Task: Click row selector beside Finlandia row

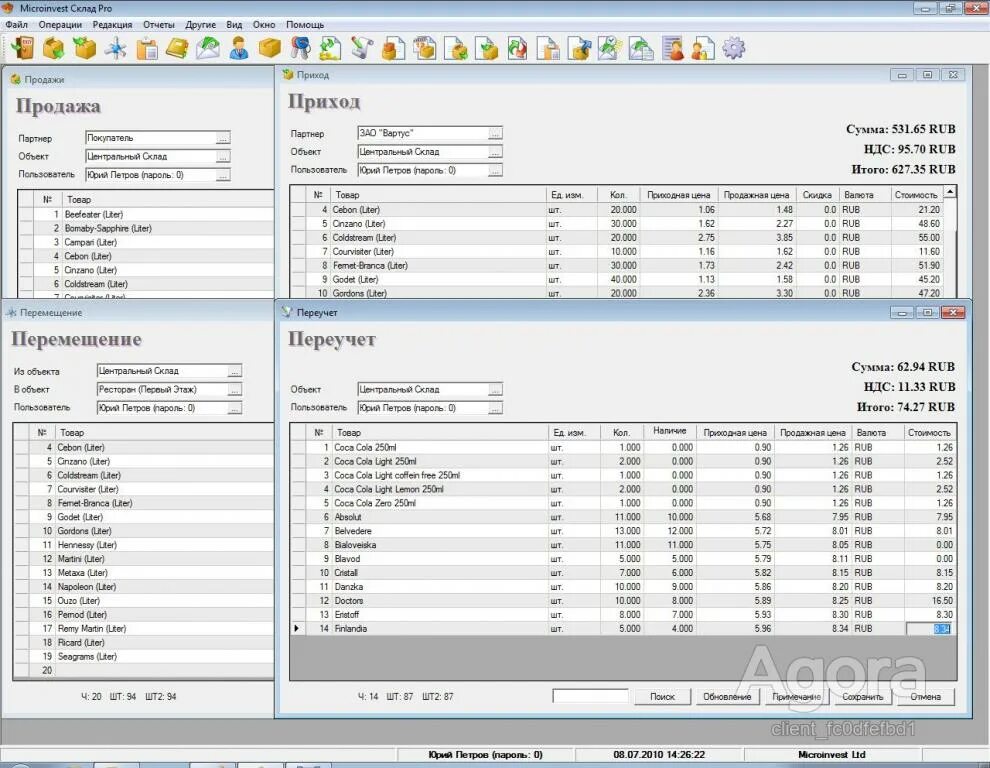Action: coord(298,628)
